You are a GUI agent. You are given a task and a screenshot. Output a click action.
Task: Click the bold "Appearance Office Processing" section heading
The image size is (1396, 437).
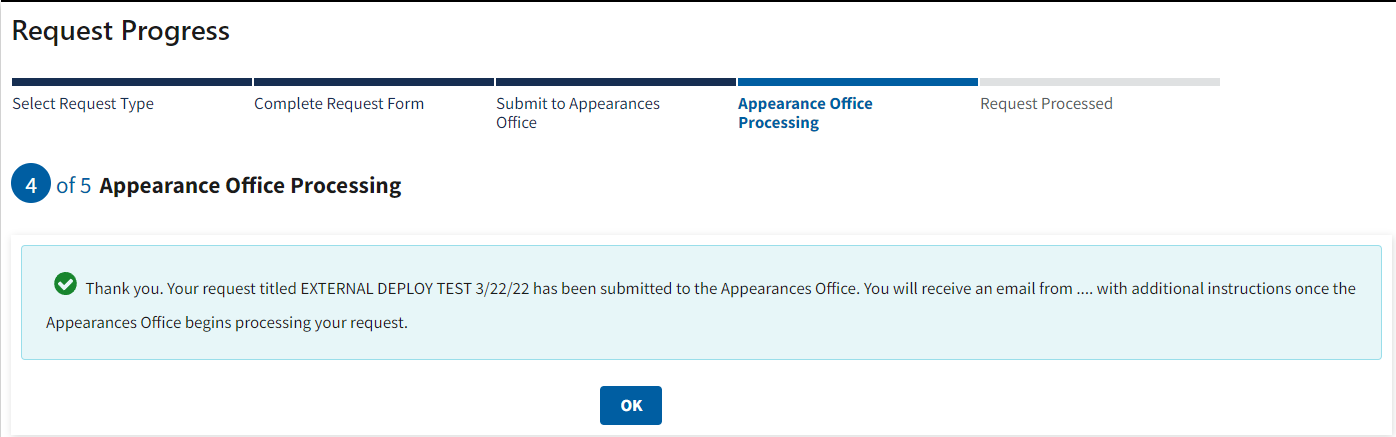pyautogui.click(x=250, y=186)
